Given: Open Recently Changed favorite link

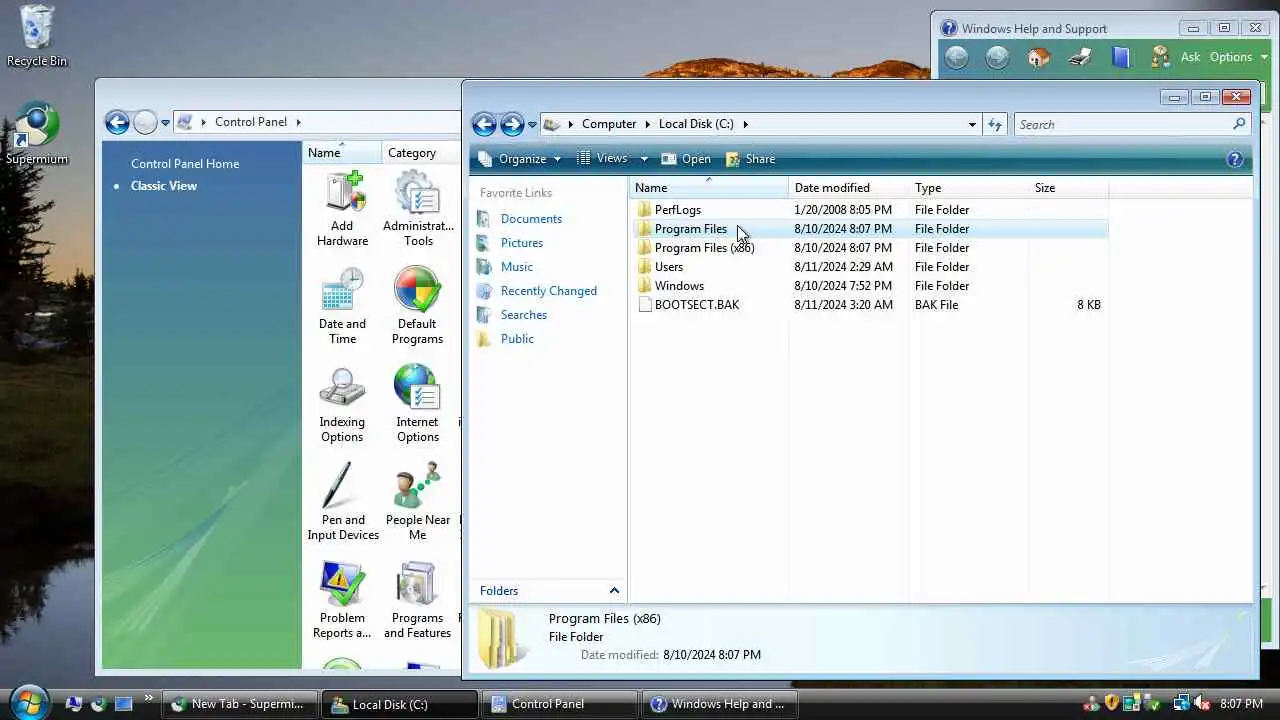Looking at the screenshot, I should 549,291.
